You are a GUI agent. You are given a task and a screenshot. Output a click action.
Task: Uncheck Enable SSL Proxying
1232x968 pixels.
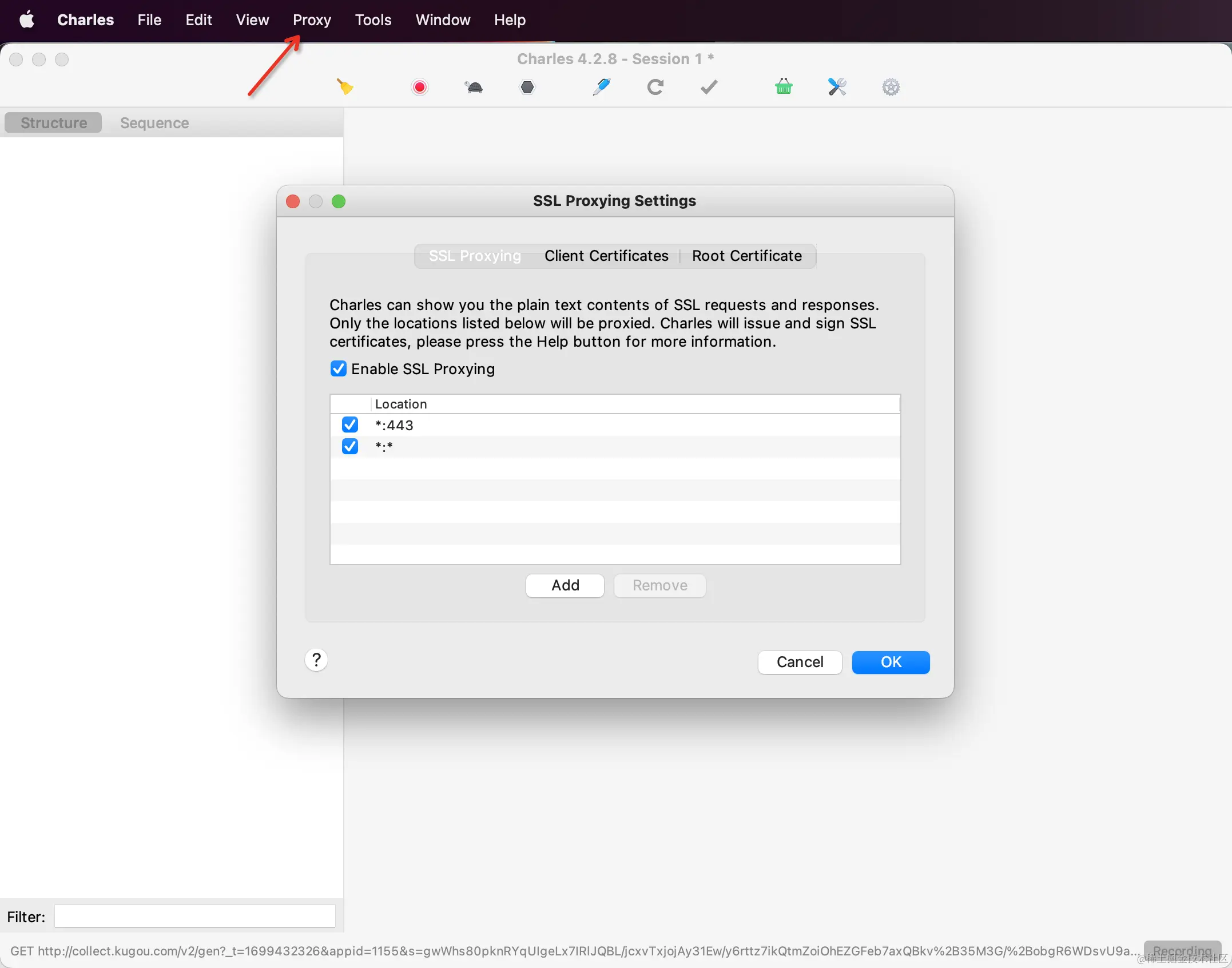339,368
